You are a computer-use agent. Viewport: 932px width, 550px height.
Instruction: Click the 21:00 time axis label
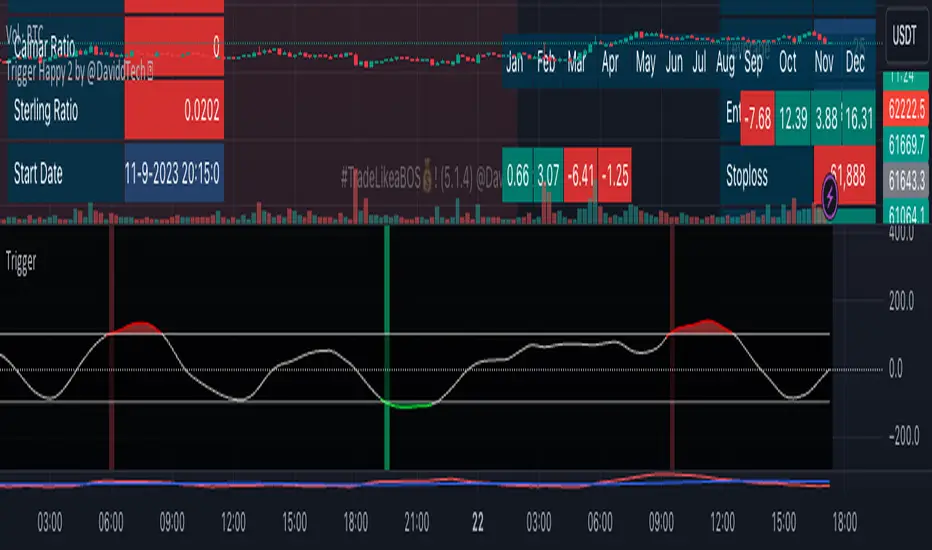(416, 523)
